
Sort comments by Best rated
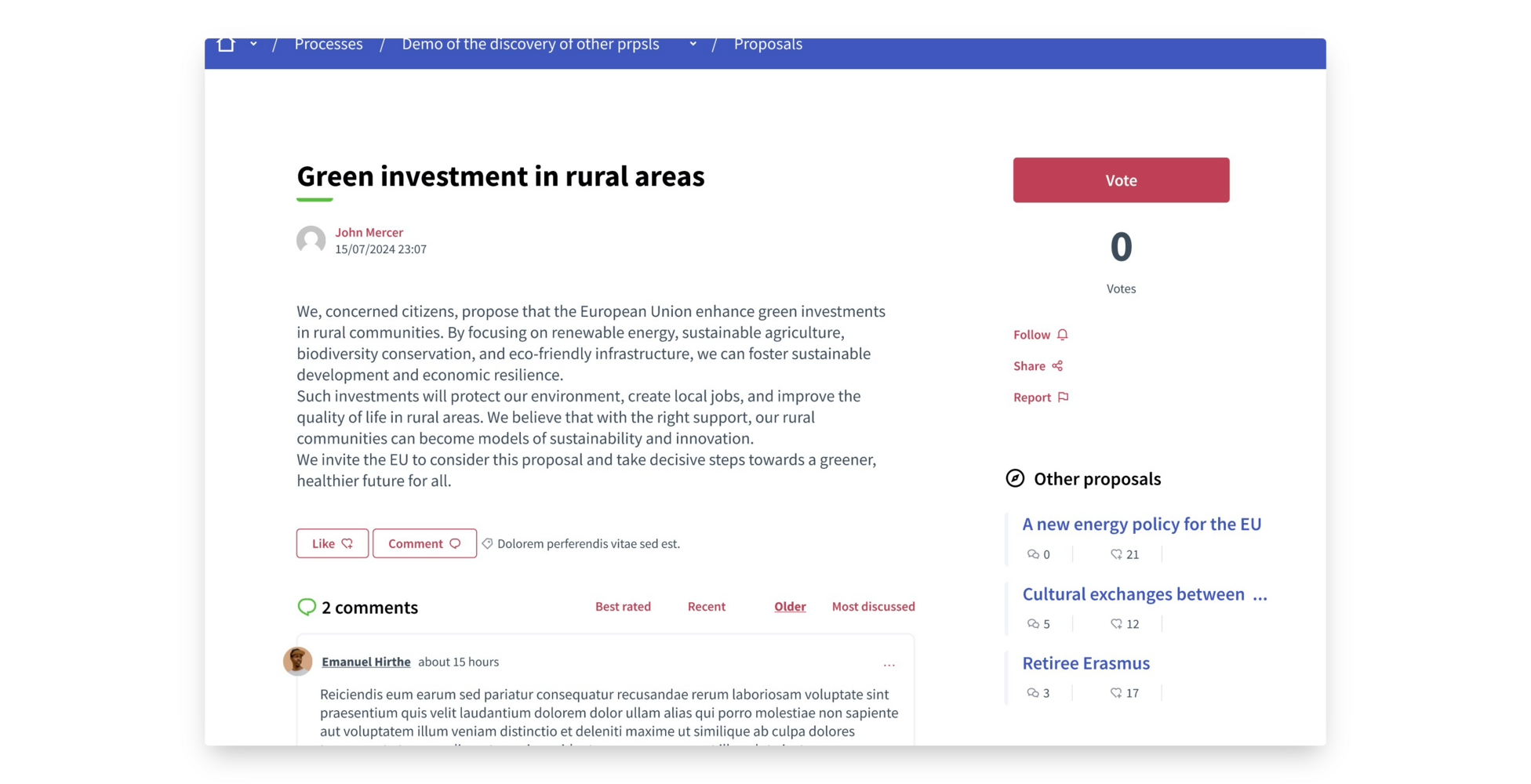pyautogui.click(x=623, y=606)
